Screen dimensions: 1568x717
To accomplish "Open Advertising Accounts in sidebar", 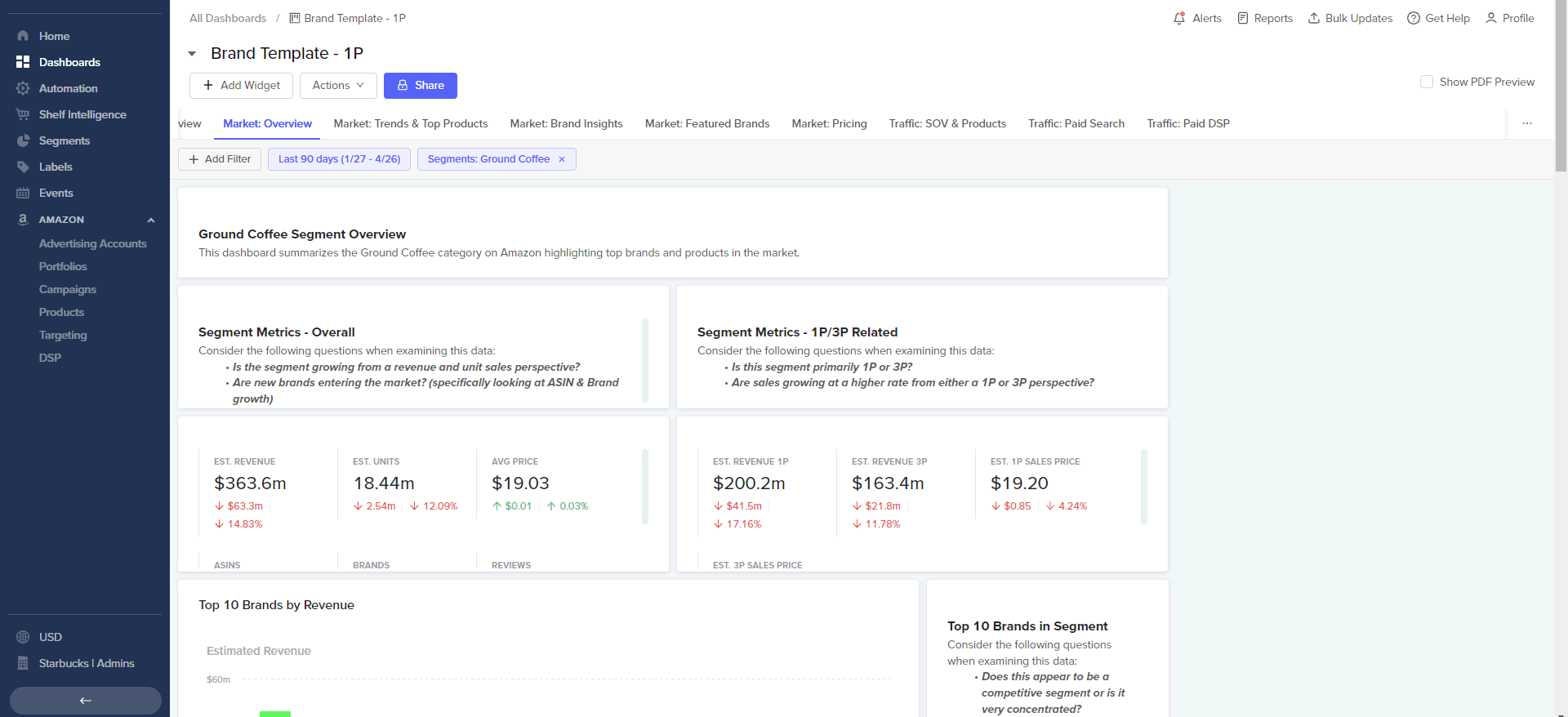I will click(92, 243).
